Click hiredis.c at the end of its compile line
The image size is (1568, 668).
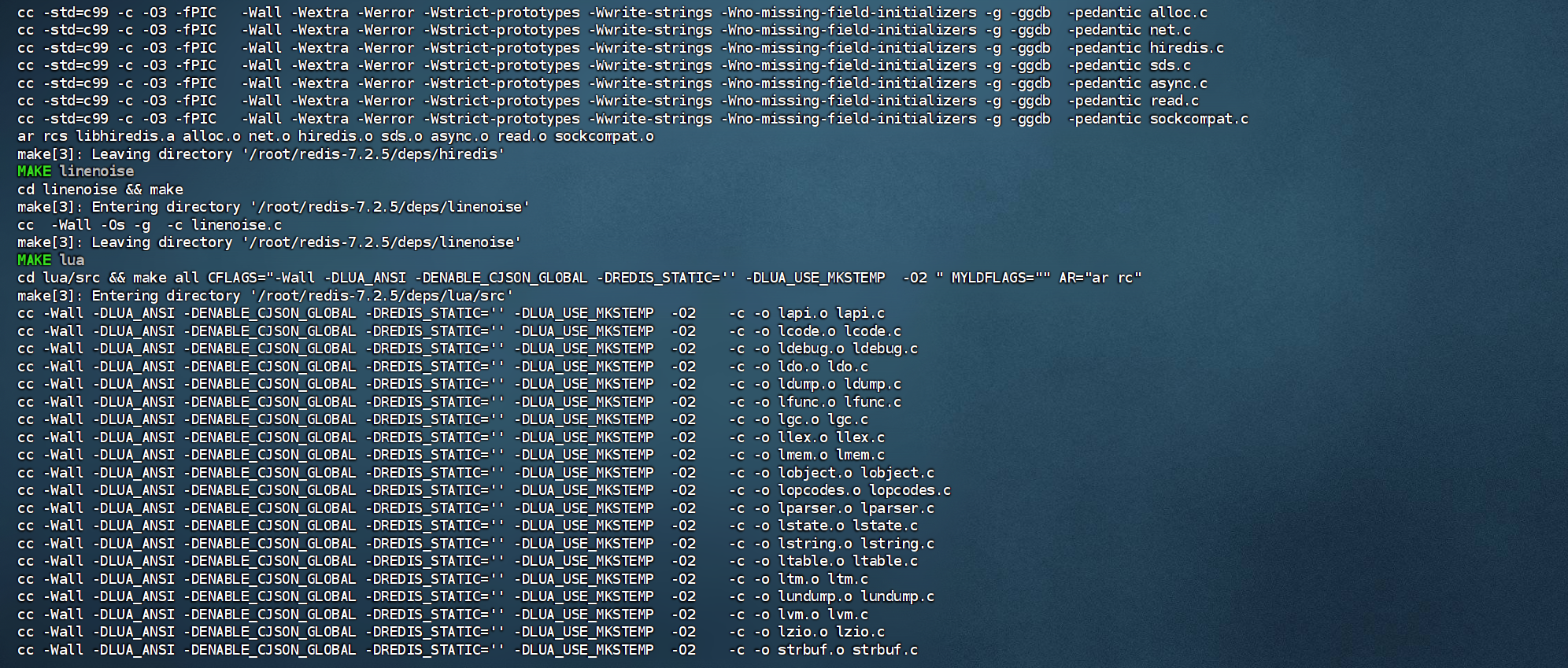pos(1186,48)
